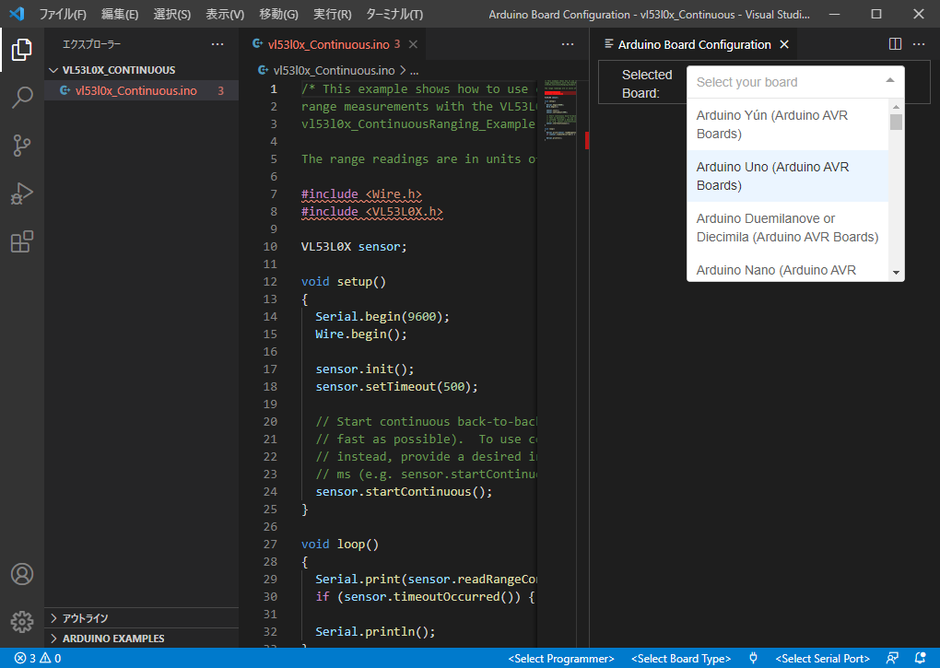Open the 移動(G) menu
Screen dimensions: 940x668
279,14
